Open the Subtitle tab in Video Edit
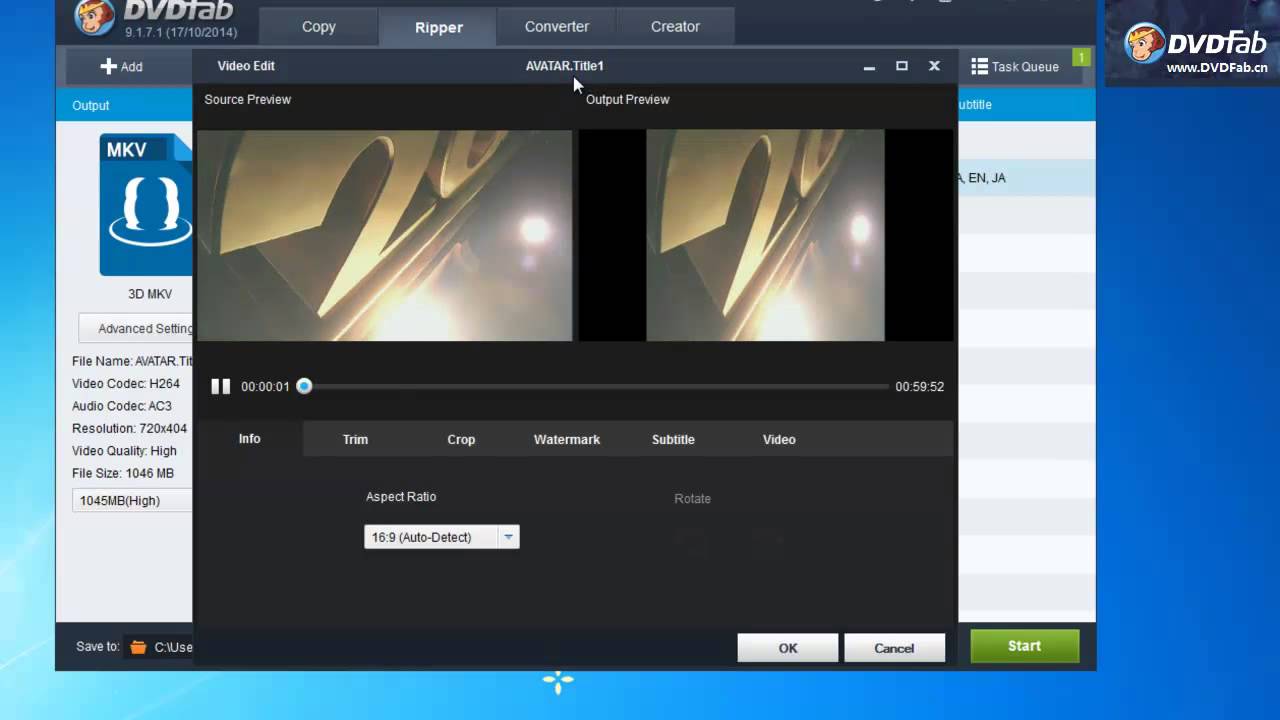The image size is (1280, 720). pos(673,439)
